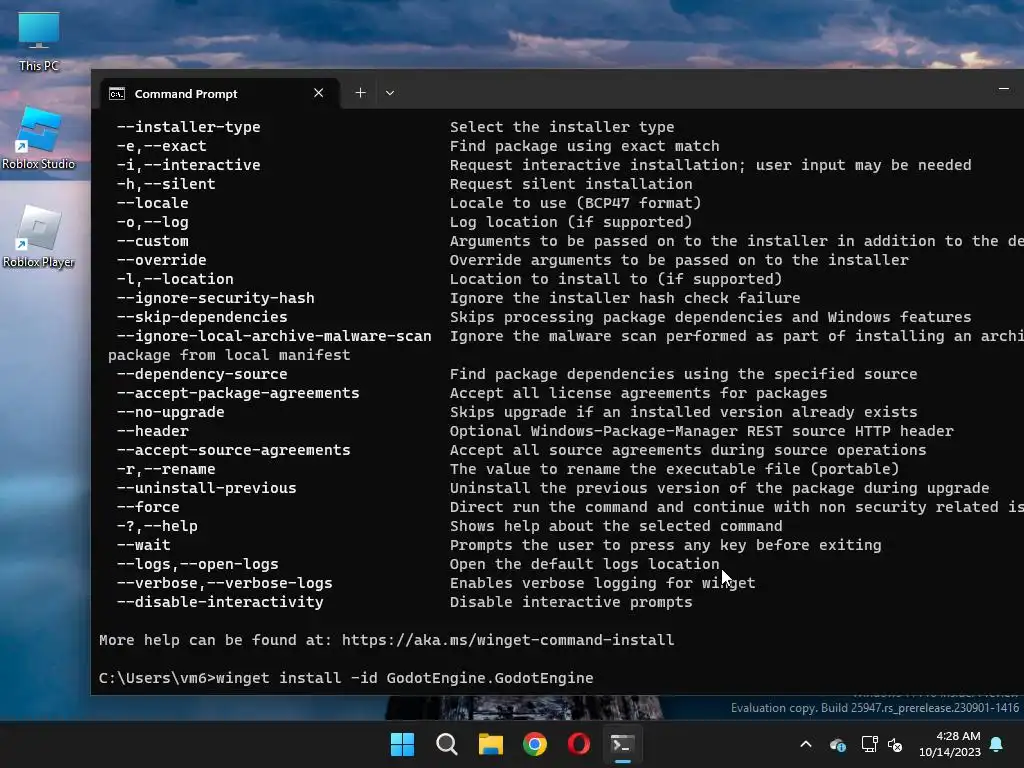Click the 'package from local manifest' line
Image resolution: width=1024 pixels, height=768 pixels.
pyautogui.click(x=229, y=355)
